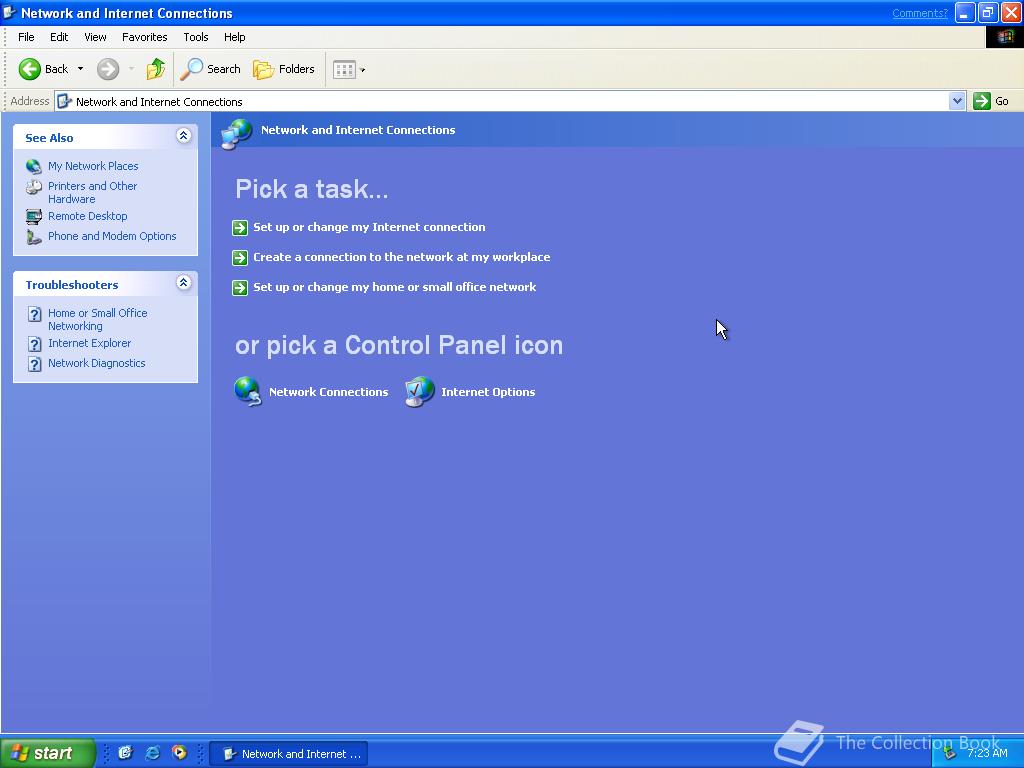
Task: Click the Windows flag throbber icon
Action: pos(1004,37)
